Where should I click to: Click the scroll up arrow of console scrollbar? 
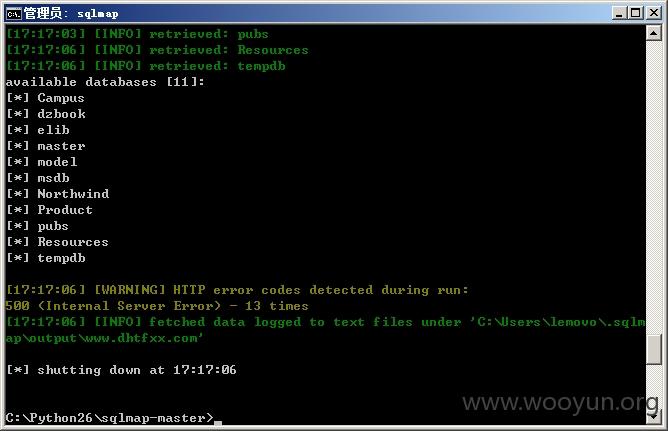654,33
